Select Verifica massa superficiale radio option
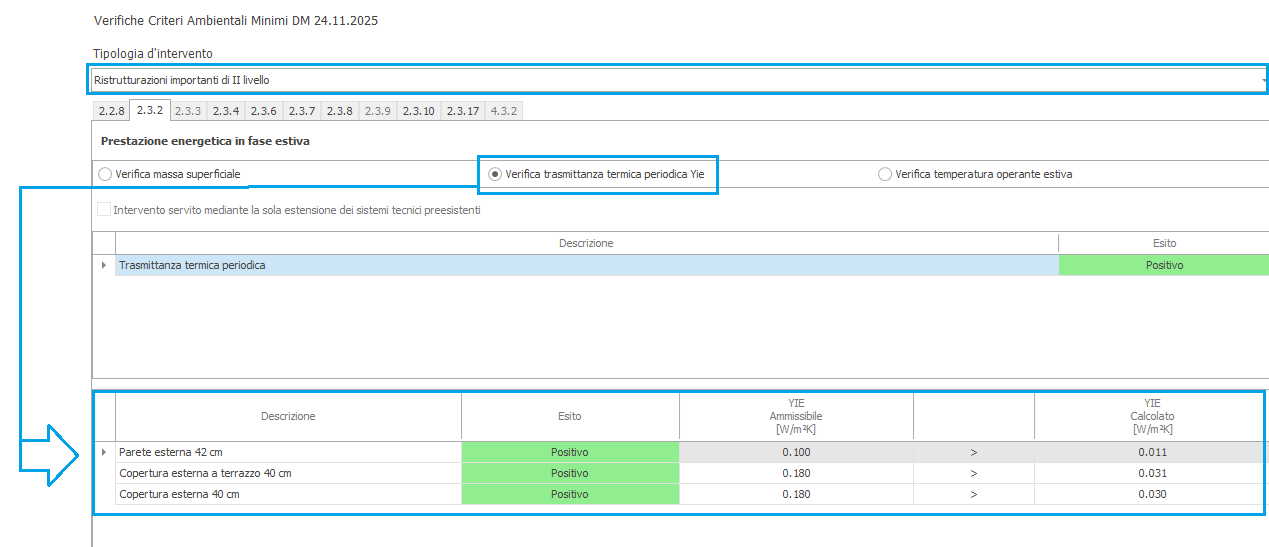 (x=105, y=174)
